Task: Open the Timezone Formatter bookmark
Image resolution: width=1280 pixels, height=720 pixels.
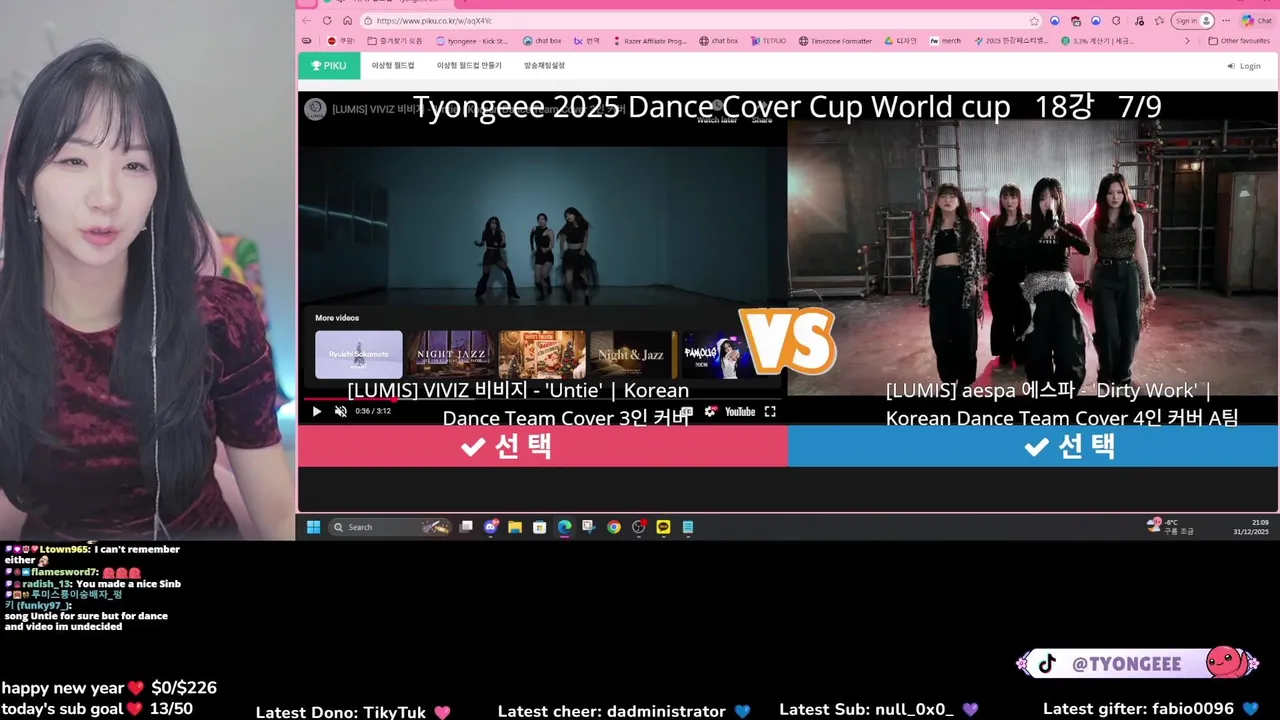Action: click(835, 41)
